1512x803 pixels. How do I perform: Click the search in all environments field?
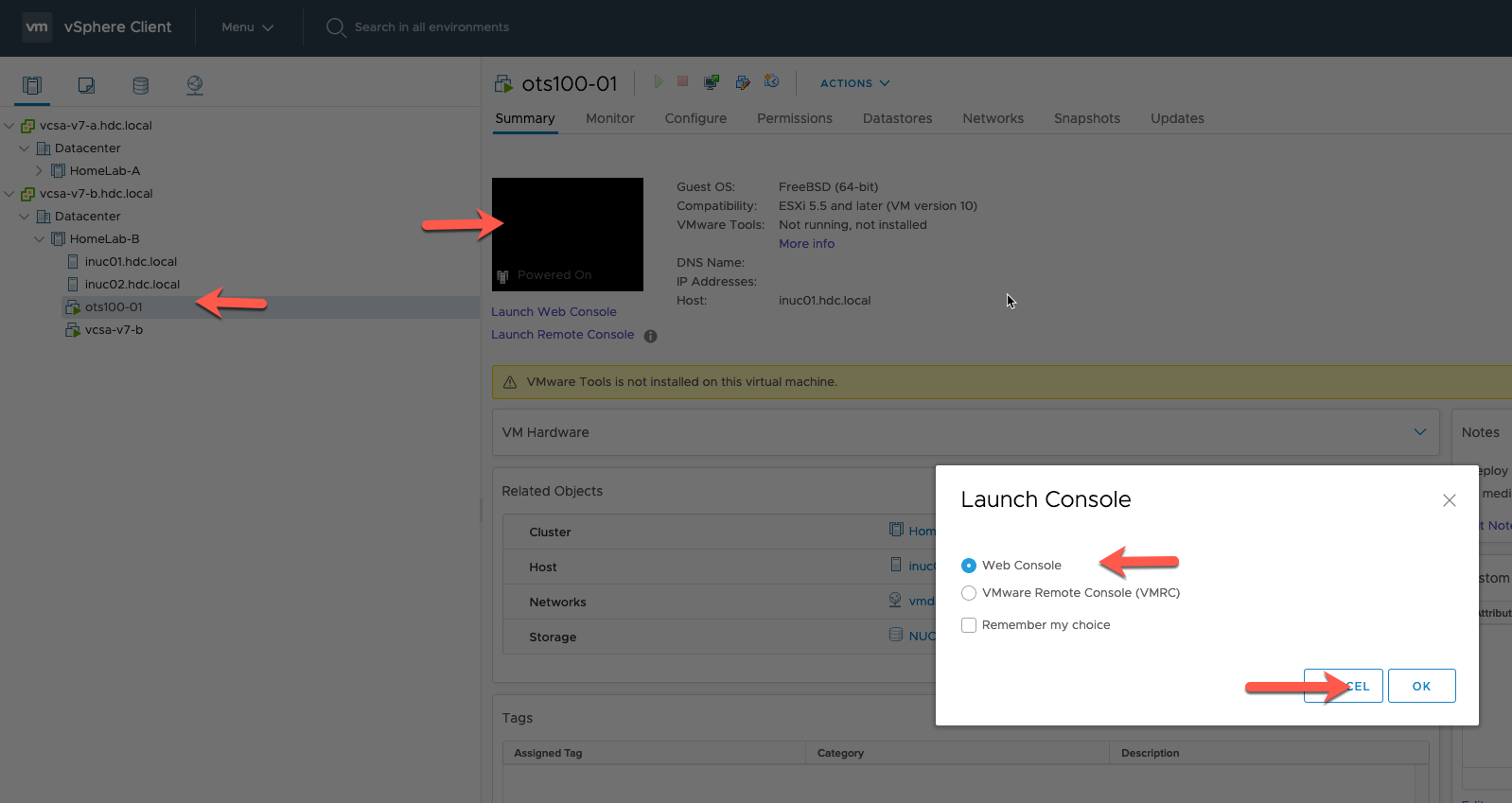pos(431,27)
